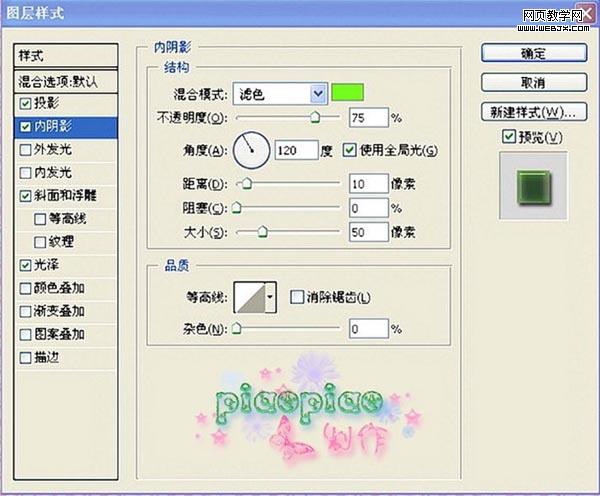Image resolution: width=600 pixels, height=496 pixels.
Task: Click the angle dial control
Action: tap(251, 150)
